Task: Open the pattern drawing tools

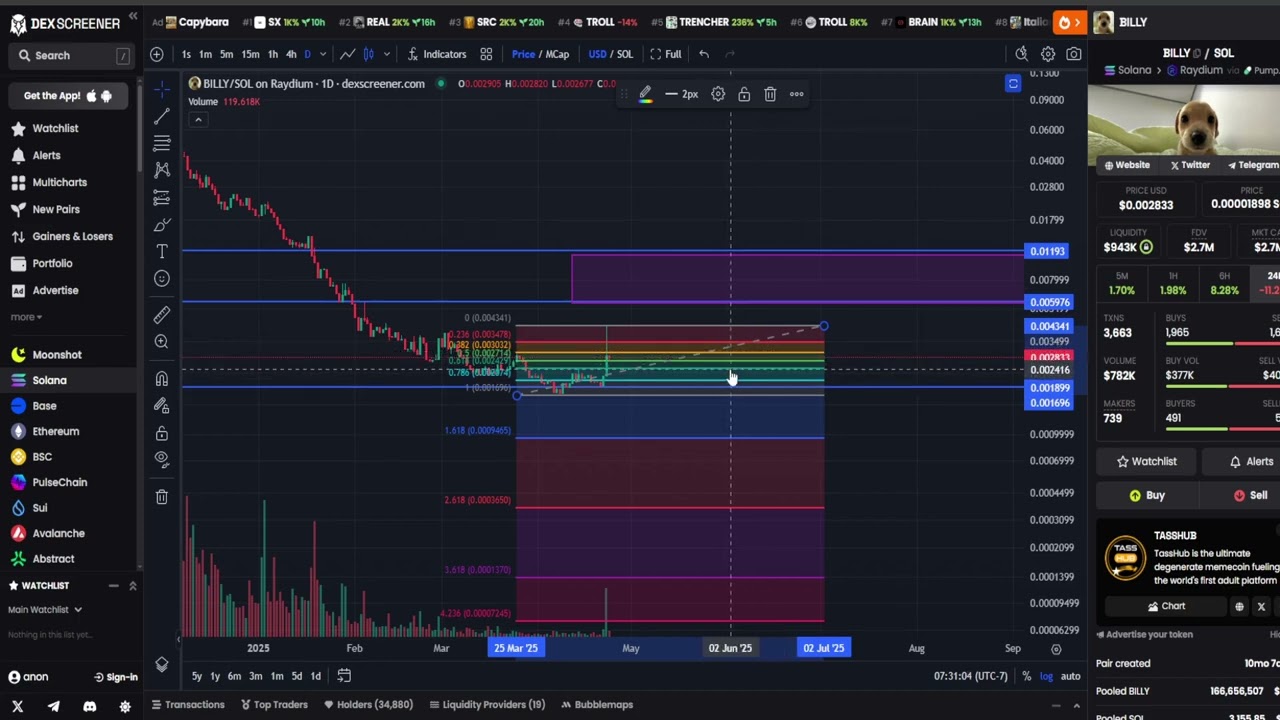Action: tap(162, 171)
